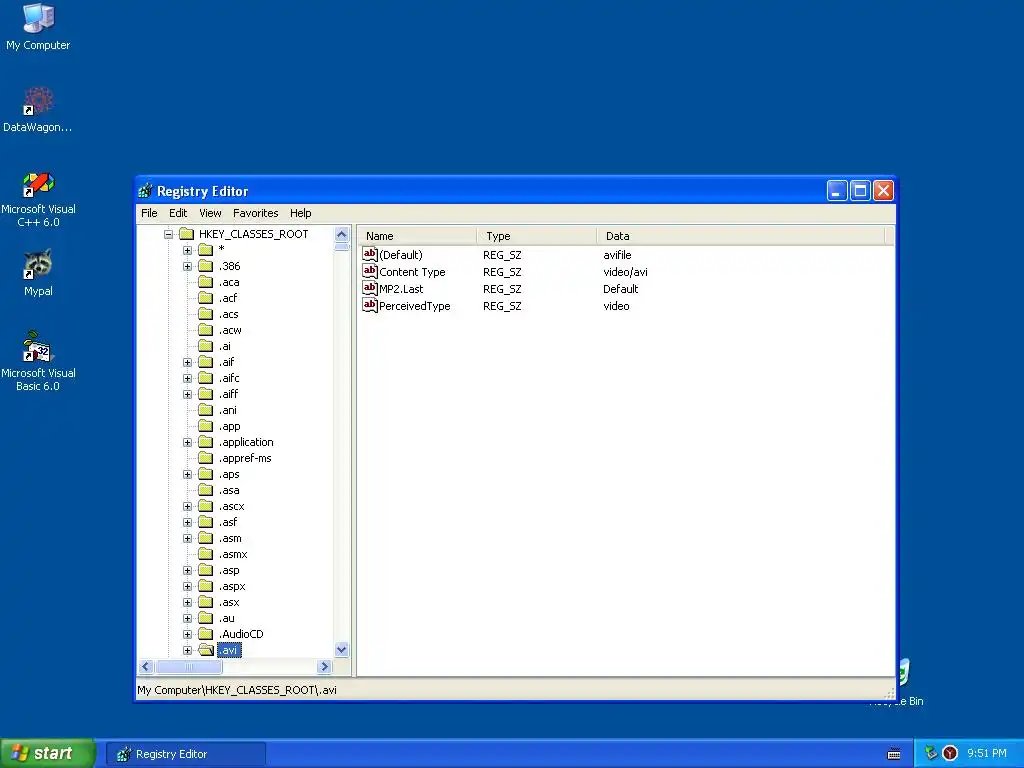1024x768 pixels.
Task: Select the (Default) string value icon
Action: pos(370,254)
